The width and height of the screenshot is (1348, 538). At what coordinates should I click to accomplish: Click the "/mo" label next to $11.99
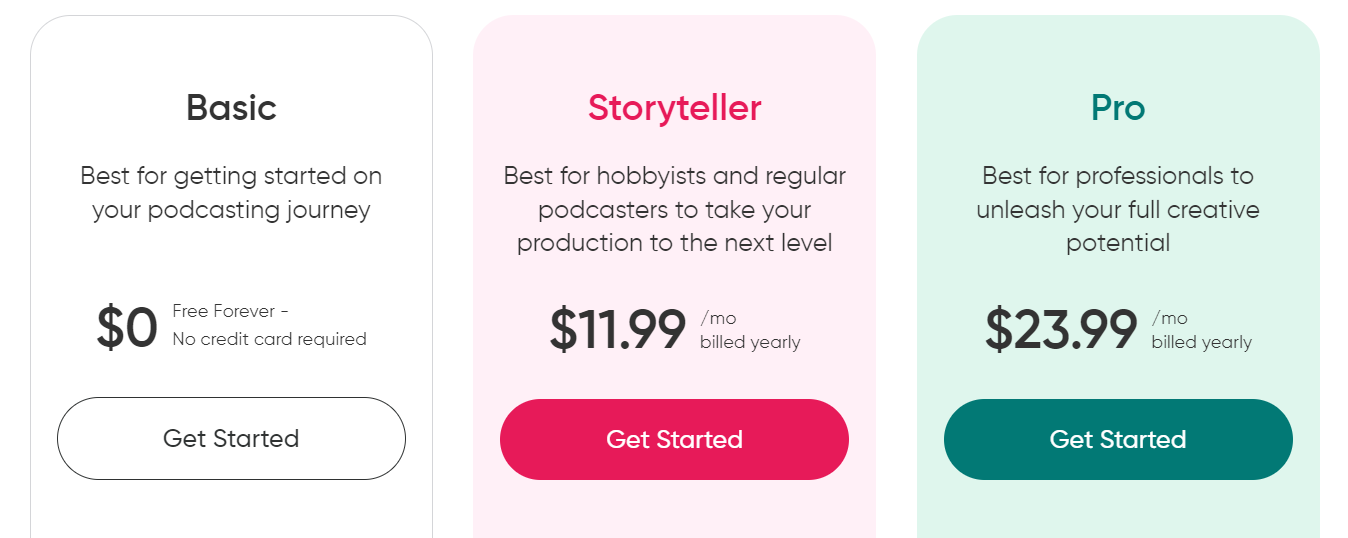[x=718, y=318]
